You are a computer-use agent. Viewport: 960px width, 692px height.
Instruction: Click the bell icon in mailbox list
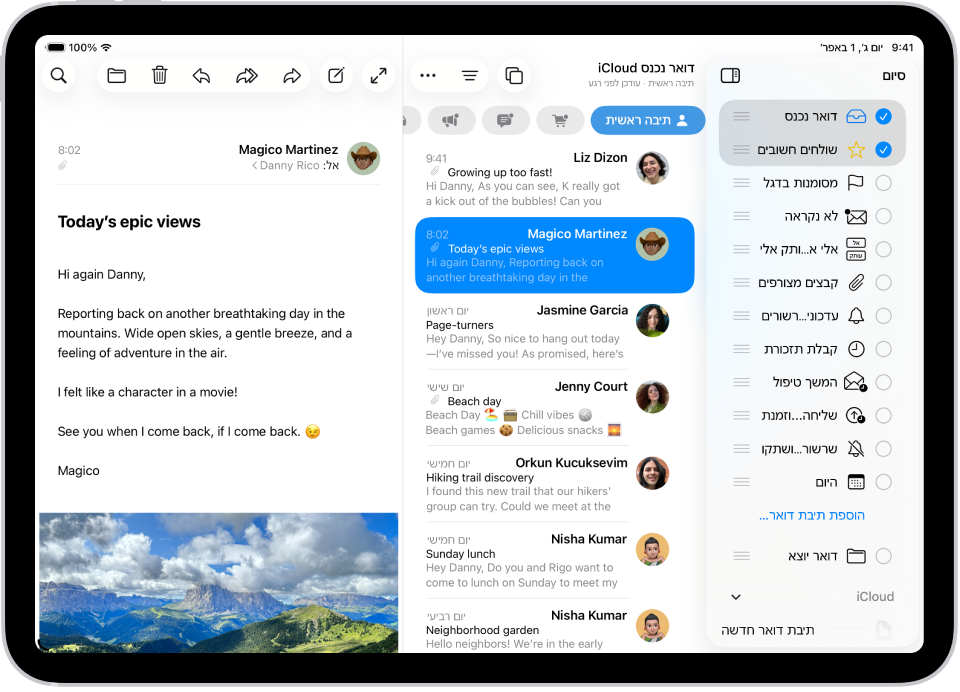click(x=856, y=316)
